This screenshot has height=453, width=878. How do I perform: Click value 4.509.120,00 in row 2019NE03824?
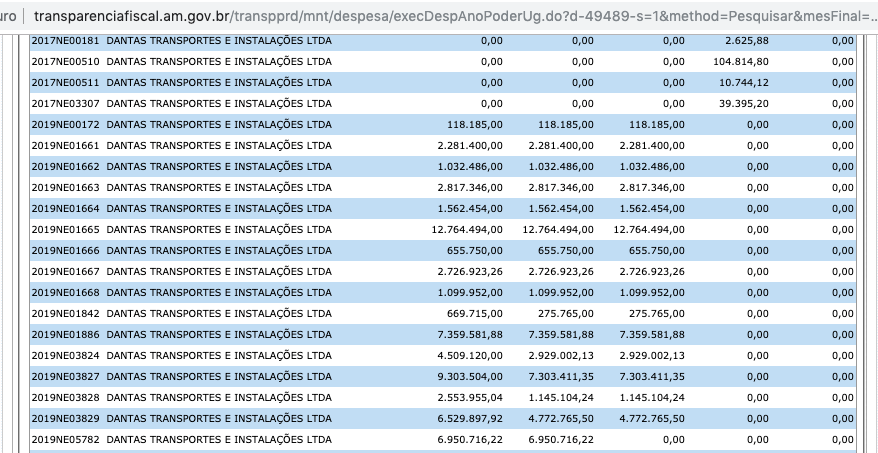point(470,356)
